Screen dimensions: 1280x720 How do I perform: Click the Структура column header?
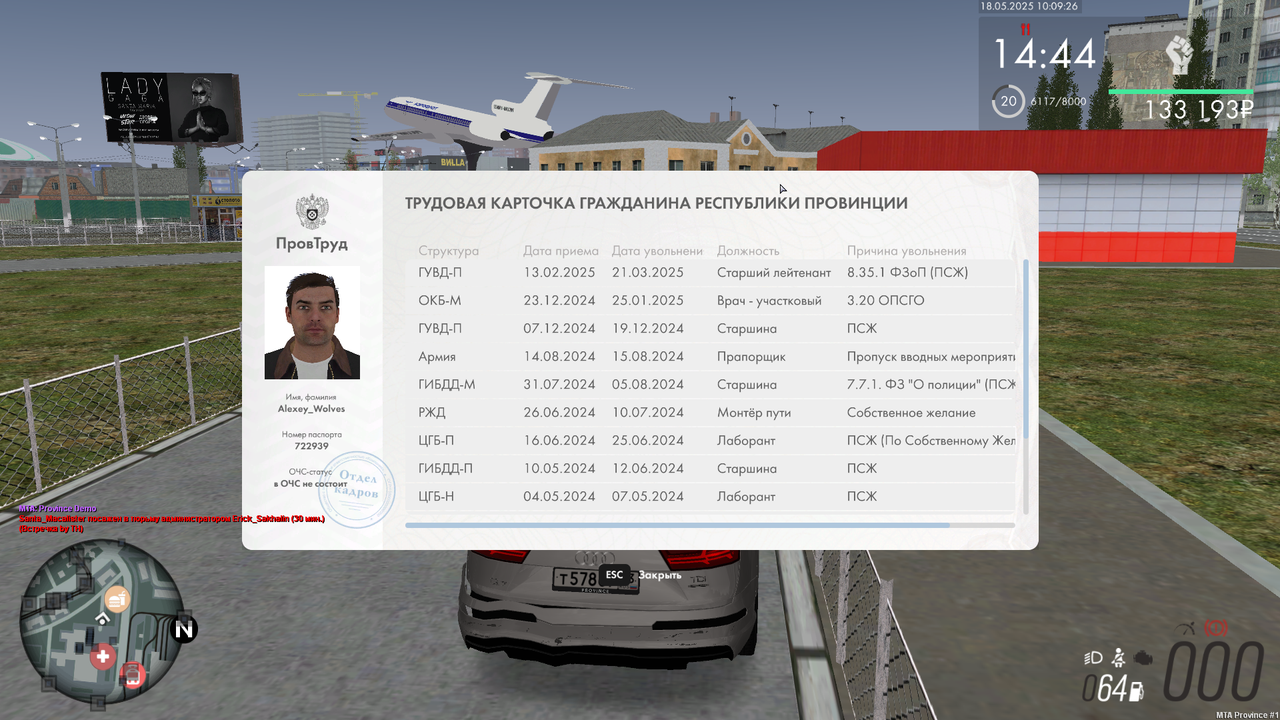(x=449, y=251)
